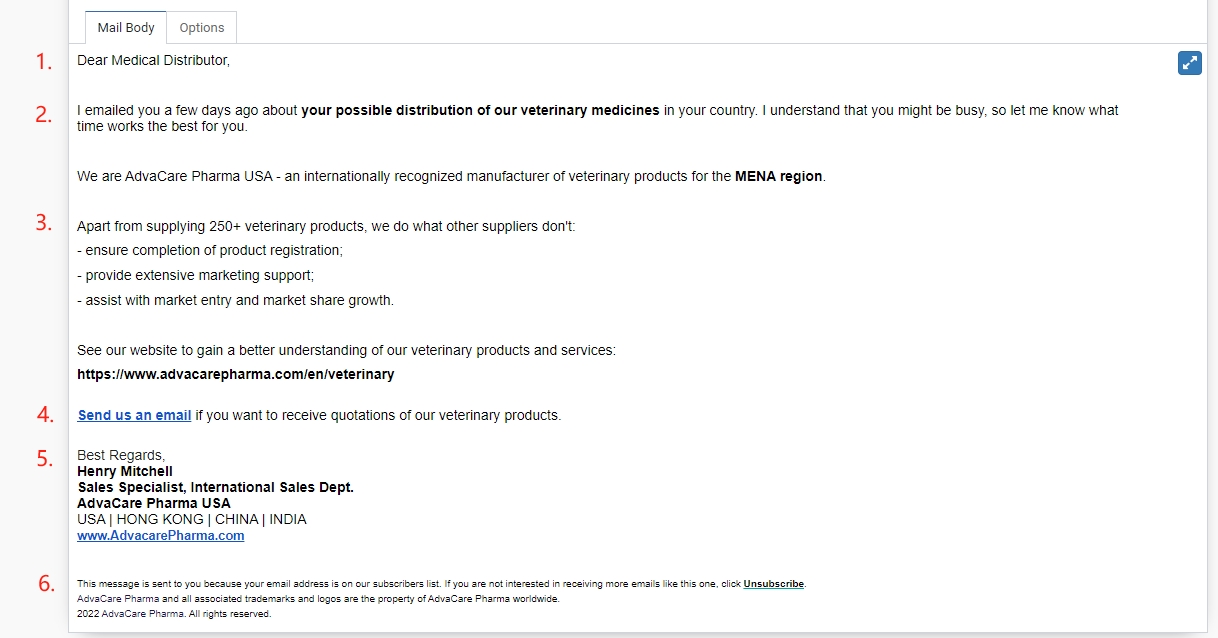Click 'provide extensive marketing support' line
The width and height of the screenshot is (1218, 638).
(x=196, y=275)
